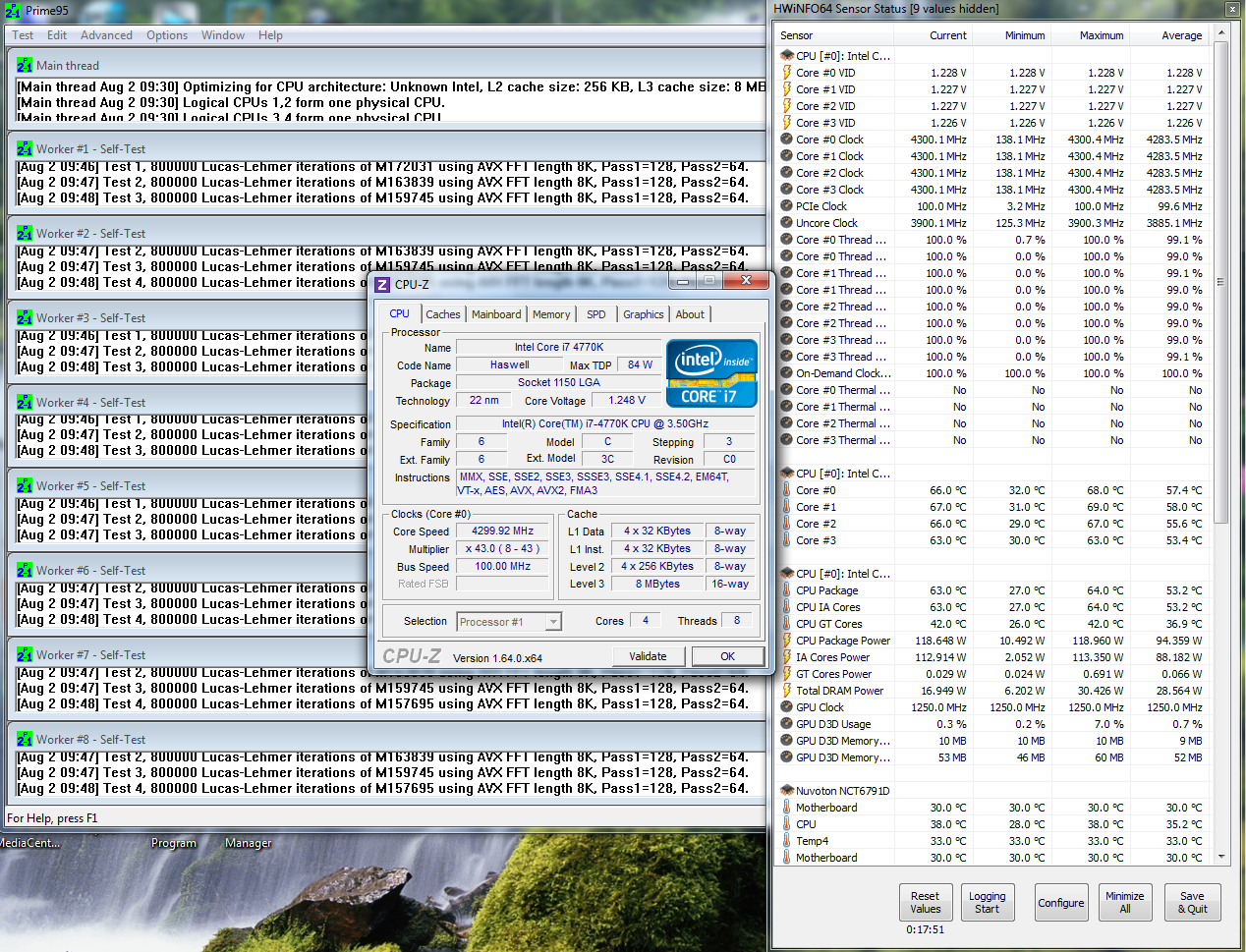
Task: Open the Advanced menu in Prime95
Action: [x=106, y=35]
